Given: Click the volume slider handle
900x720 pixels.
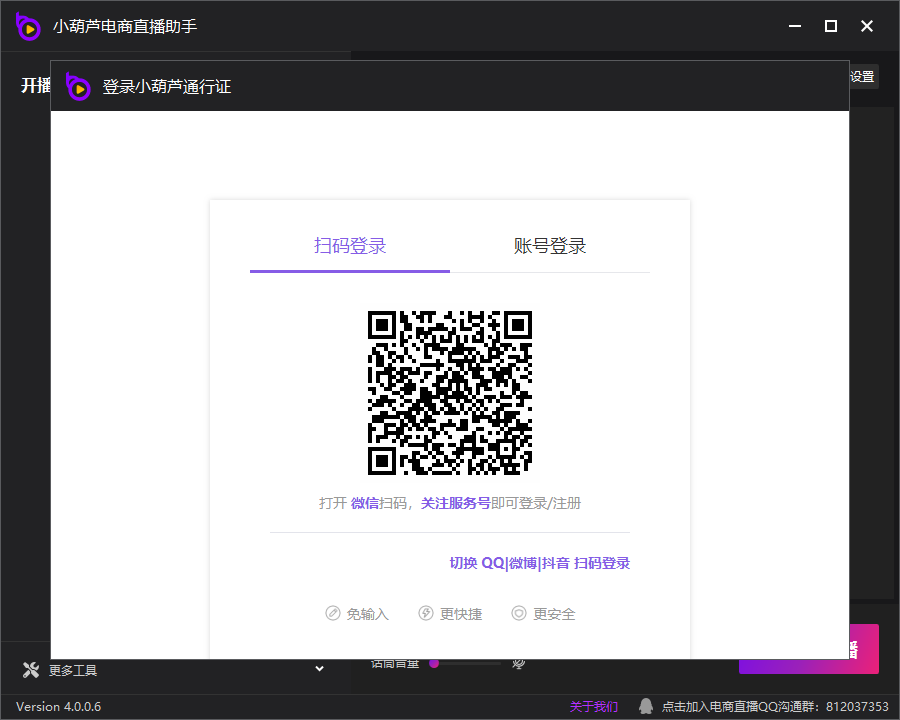Looking at the screenshot, I should [x=434, y=663].
